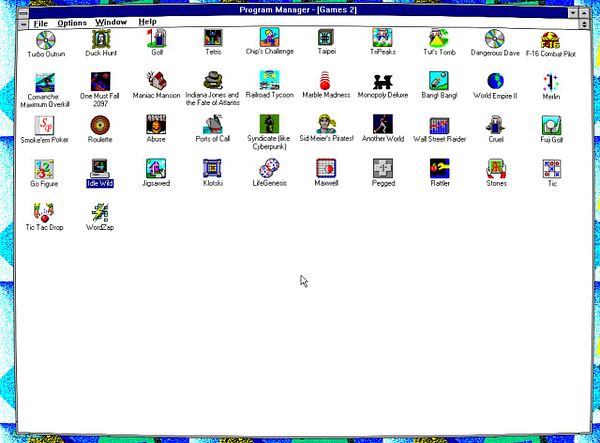This screenshot has width=600, height=443.
Task: Maximize Program Manager with up arrow
Action: [x=584, y=13]
